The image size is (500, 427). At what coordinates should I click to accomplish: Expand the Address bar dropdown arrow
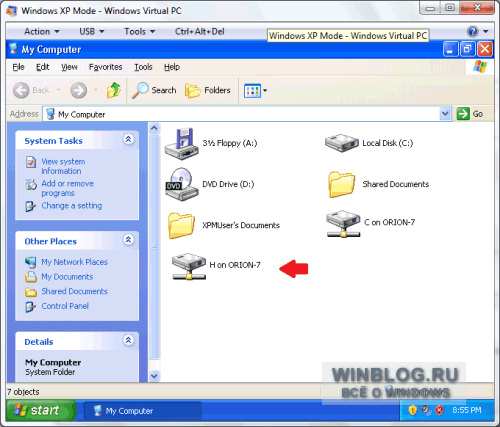[x=445, y=114]
